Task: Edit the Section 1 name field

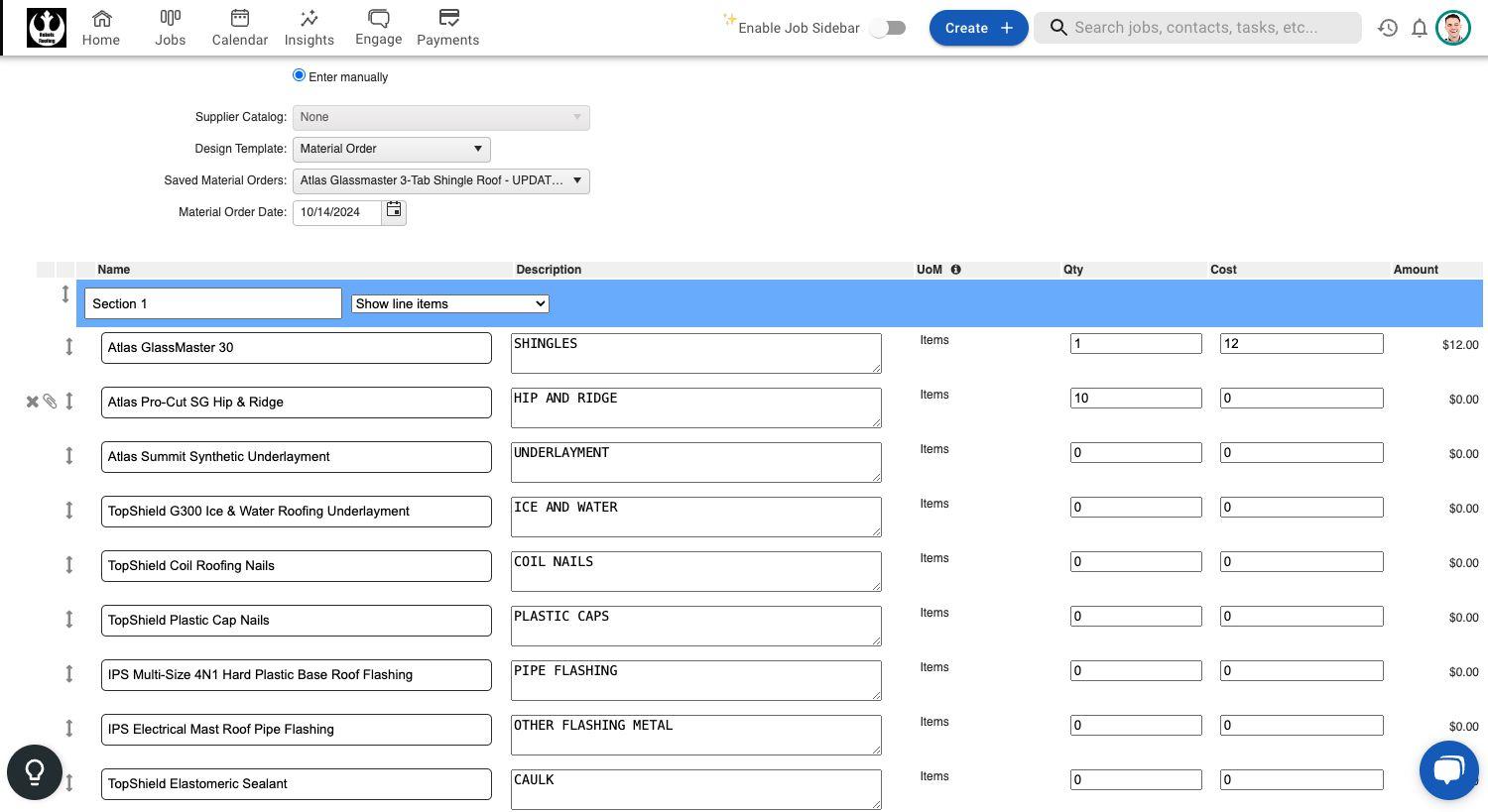Action: [x=213, y=303]
